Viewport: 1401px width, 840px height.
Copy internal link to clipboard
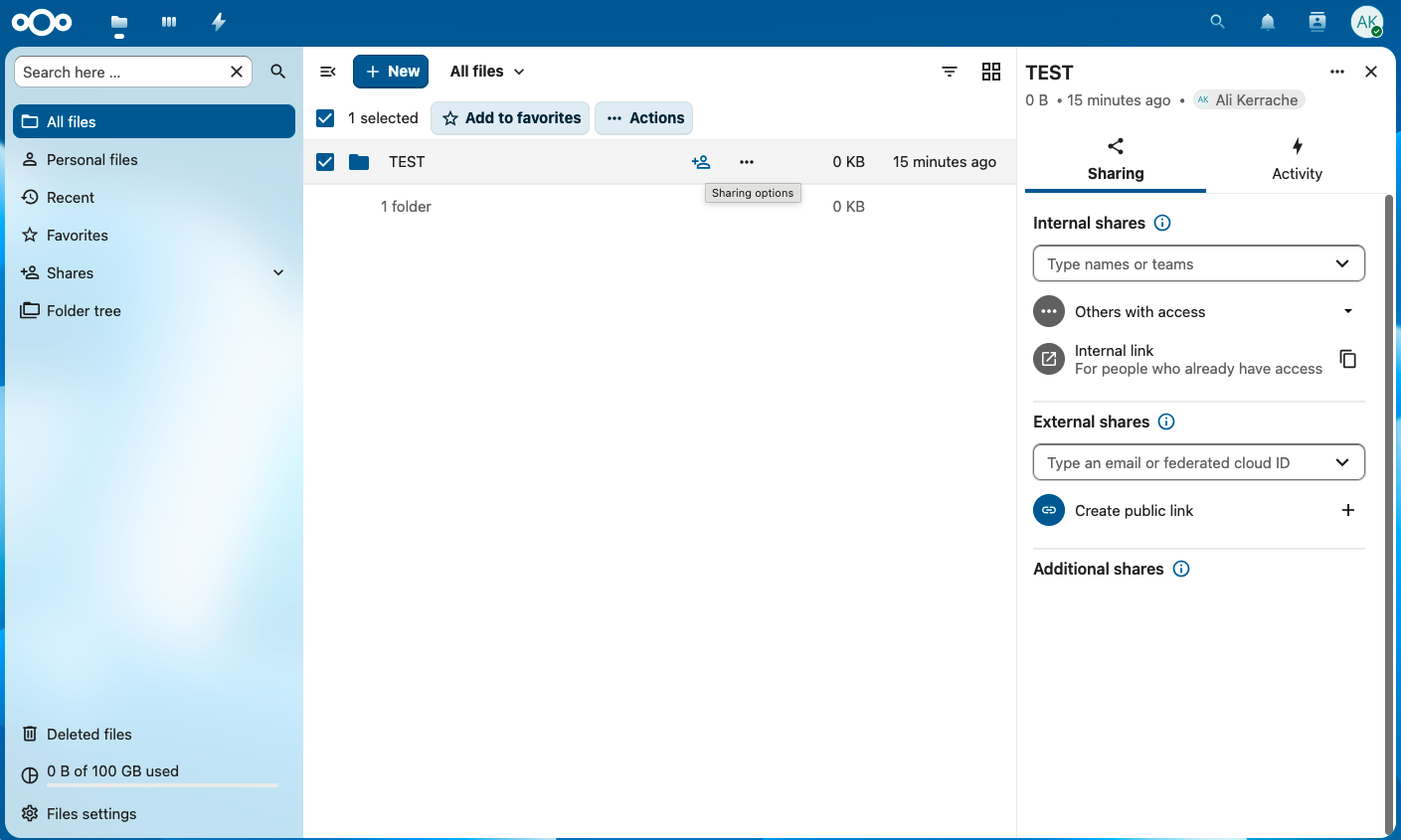click(x=1347, y=359)
